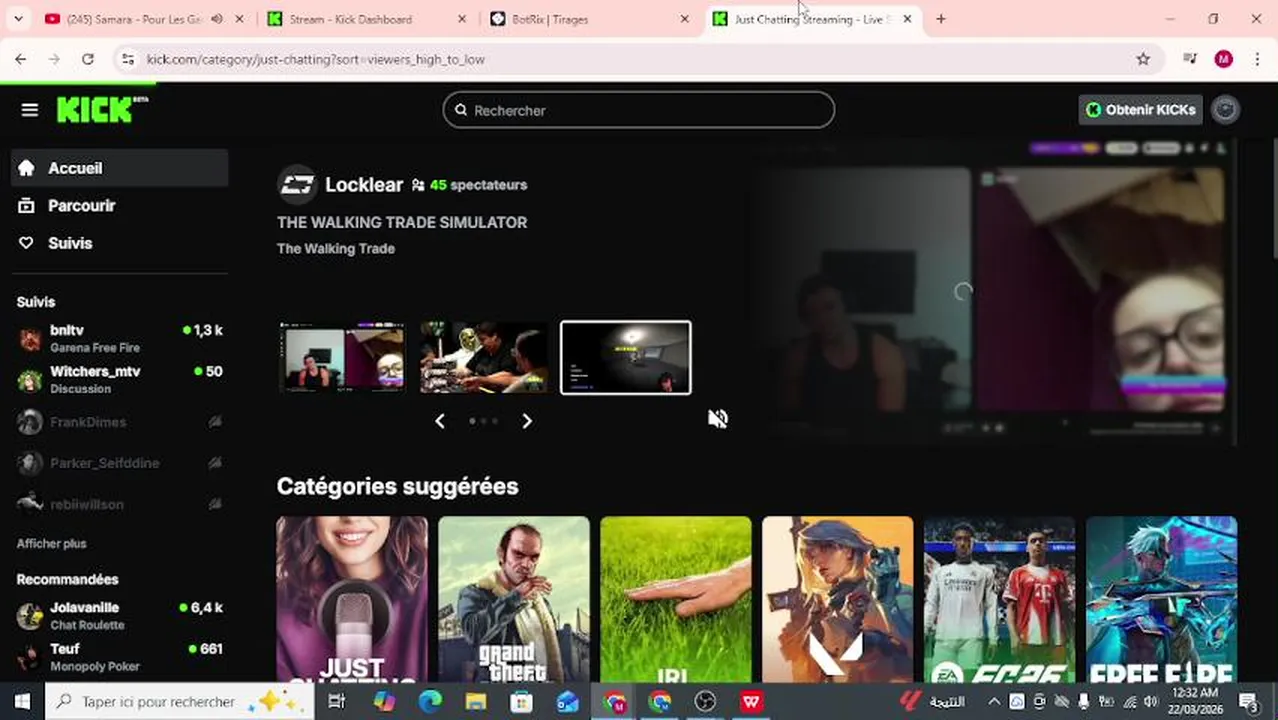The height and width of the screenshot is (720, 1278).
Task: Go to previous carousel slide arrow
Action: click(440, 421)
